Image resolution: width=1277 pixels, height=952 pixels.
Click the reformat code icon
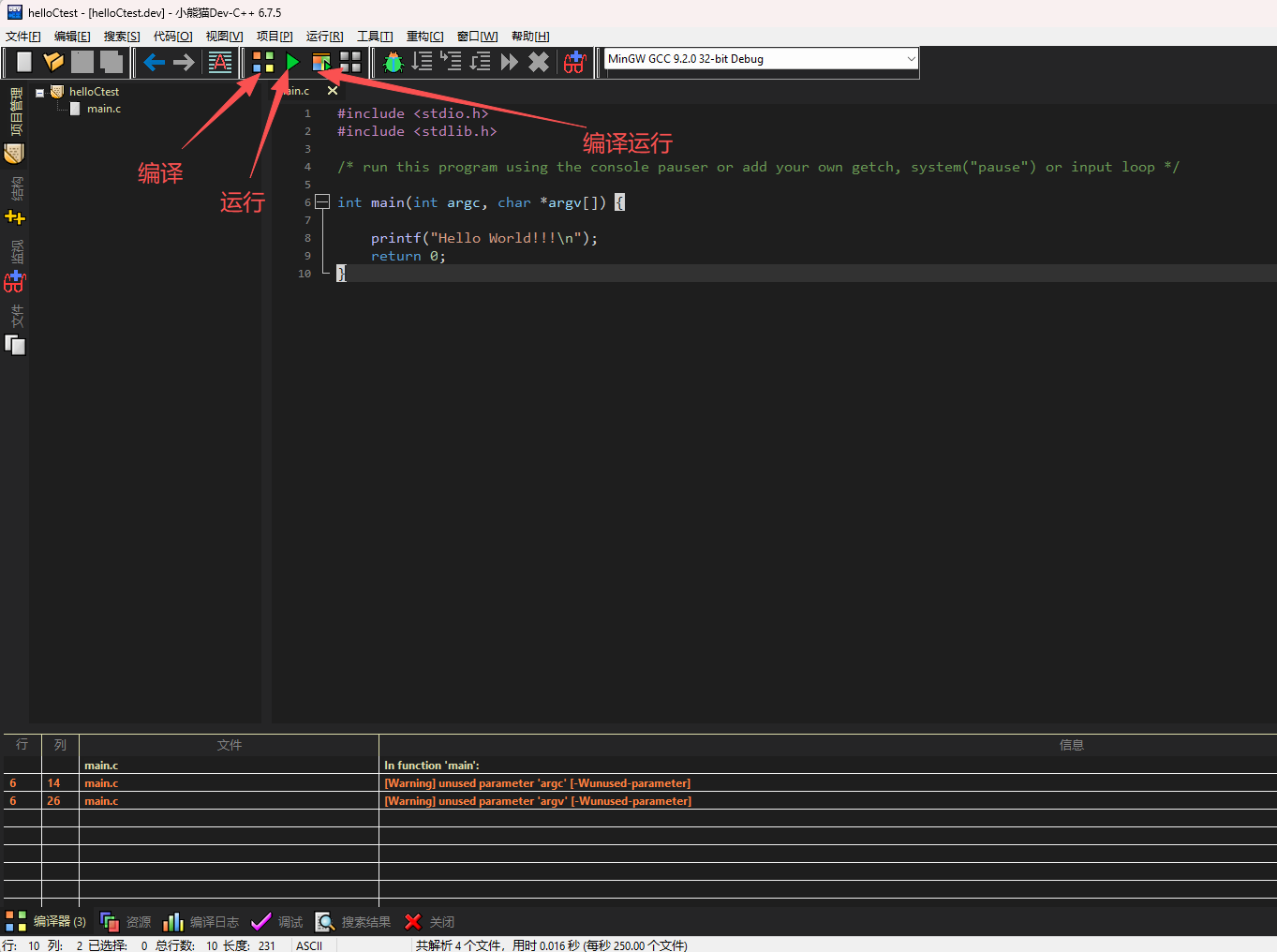pyautogui.click(x=220, y=62)
